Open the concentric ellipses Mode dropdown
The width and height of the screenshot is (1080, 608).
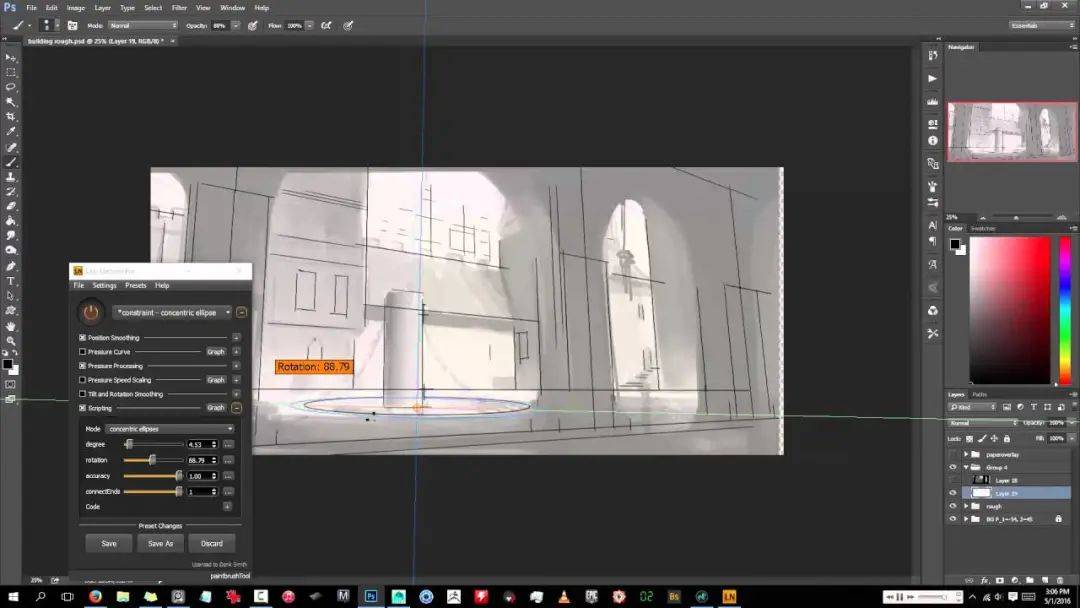(x=170, y=429)
